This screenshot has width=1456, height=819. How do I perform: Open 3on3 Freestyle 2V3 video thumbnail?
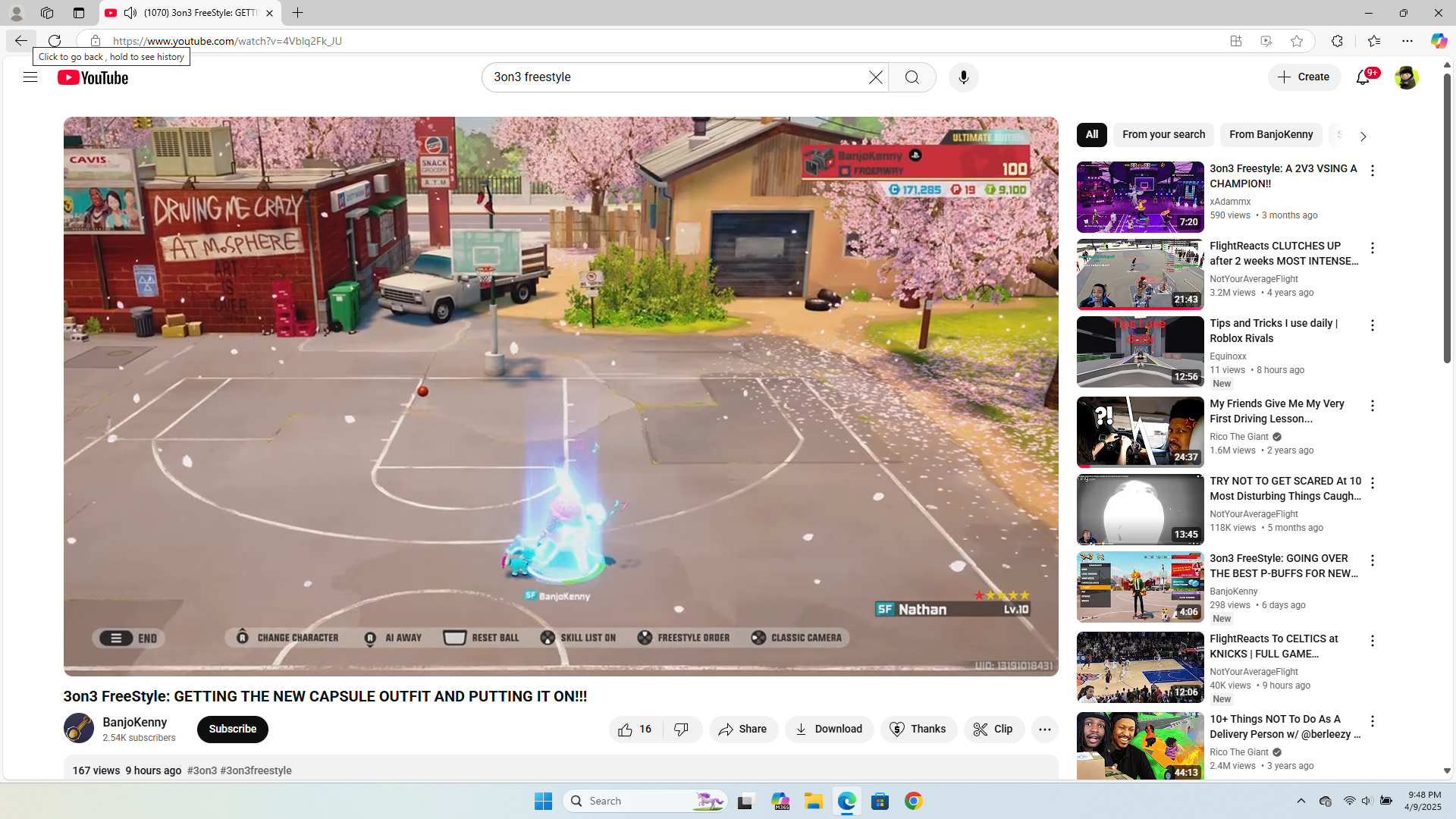click(1140, 197)
